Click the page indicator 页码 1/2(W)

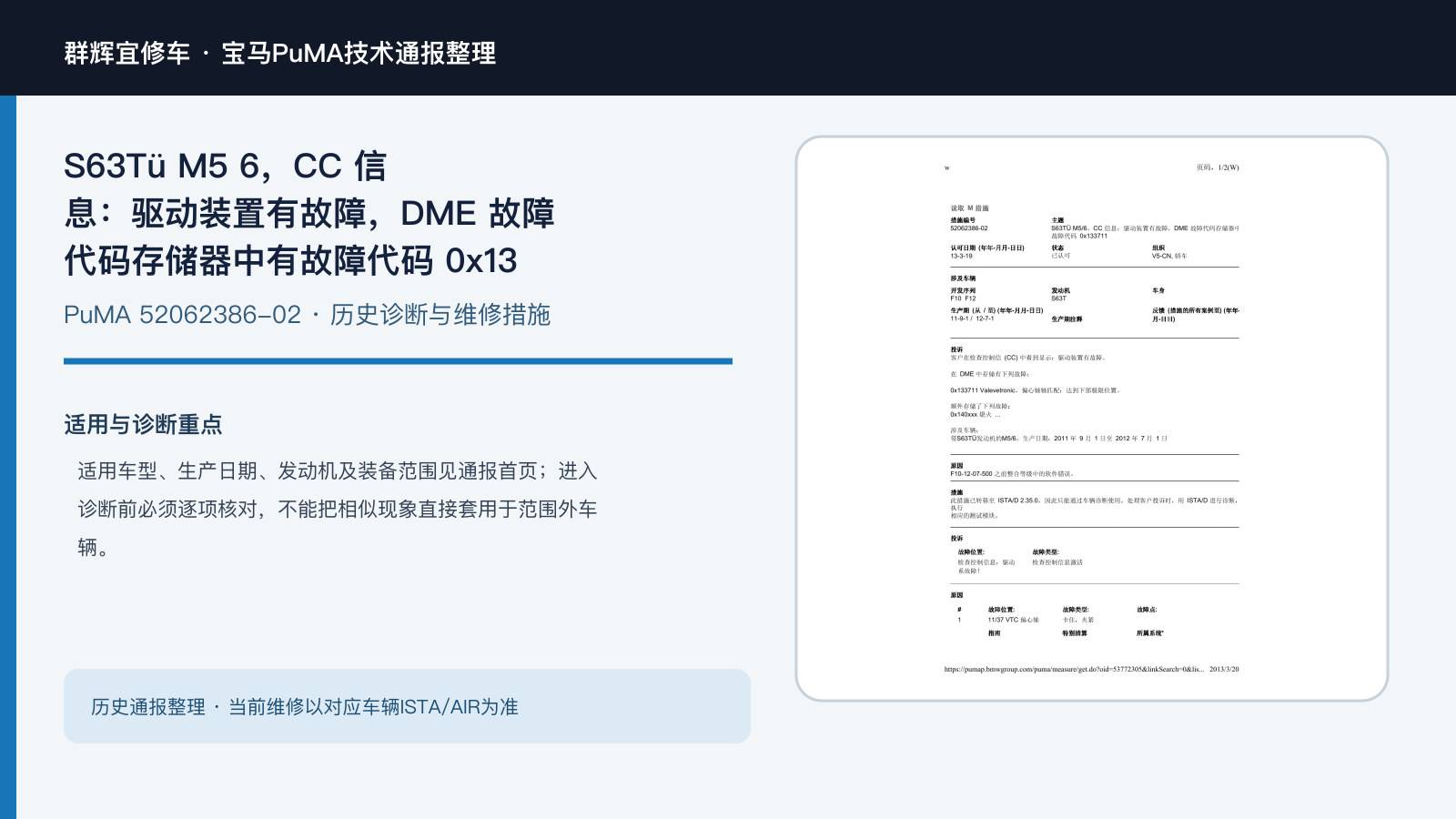1218,167
